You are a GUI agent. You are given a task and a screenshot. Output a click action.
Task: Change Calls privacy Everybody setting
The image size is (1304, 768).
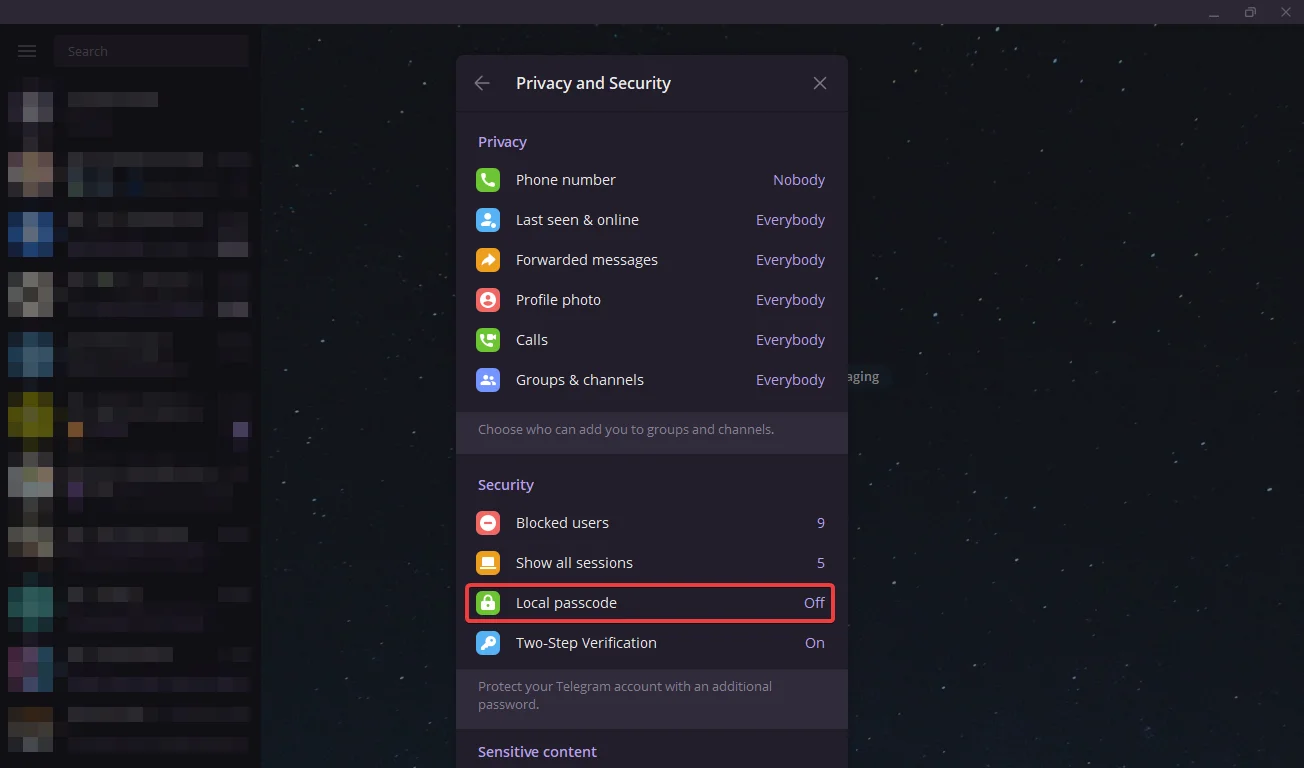[x=790, y=340]
